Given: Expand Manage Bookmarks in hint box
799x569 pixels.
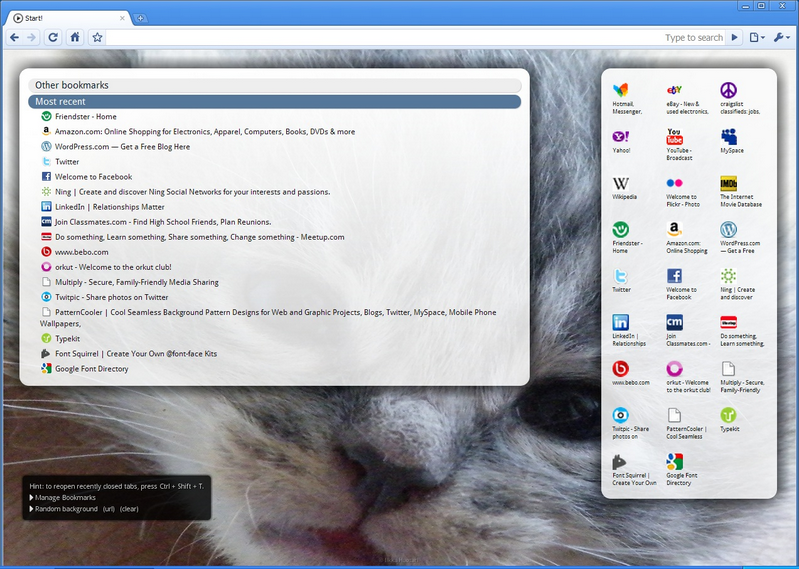Looking at the screenshot, I should 63,498.
